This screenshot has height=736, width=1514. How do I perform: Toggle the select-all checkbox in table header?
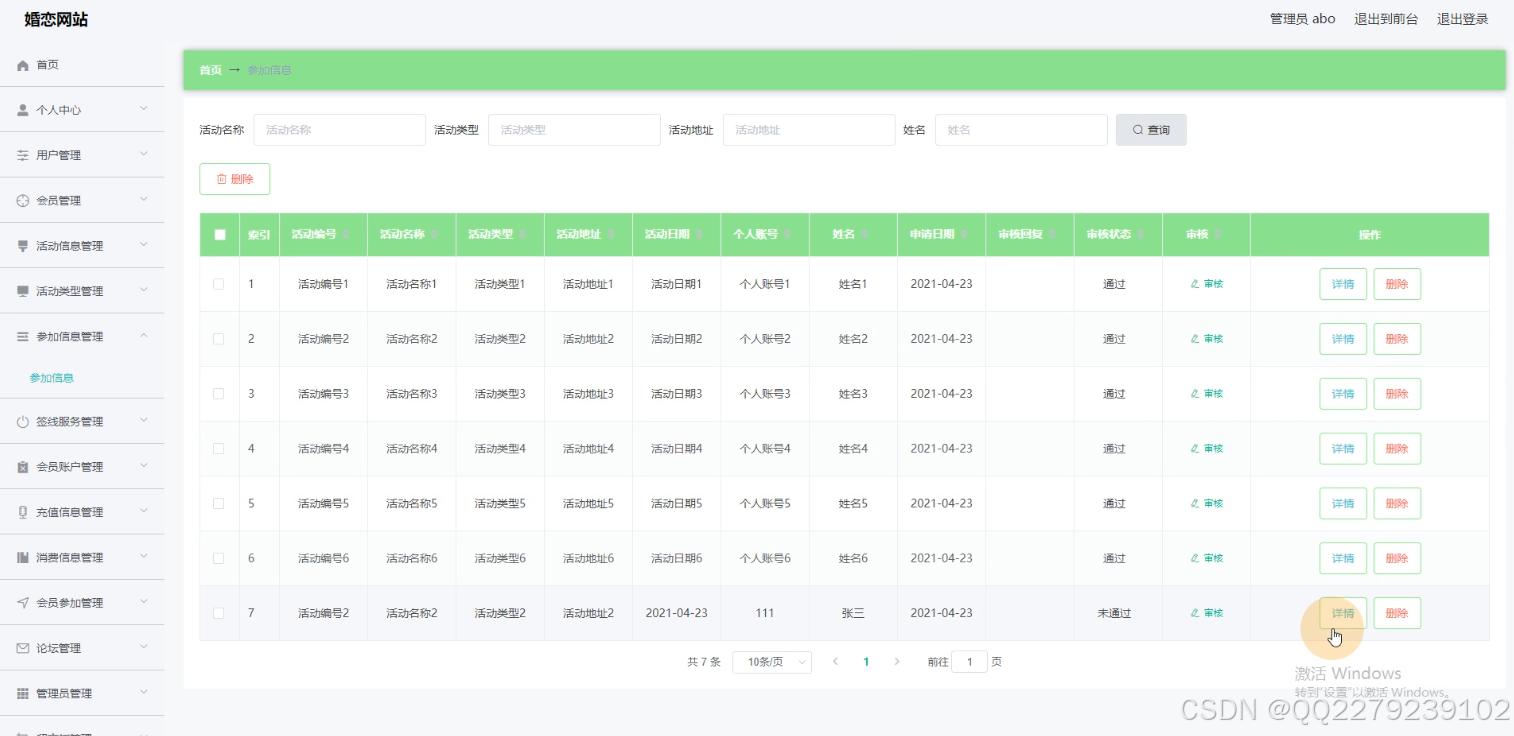[220, 235]
